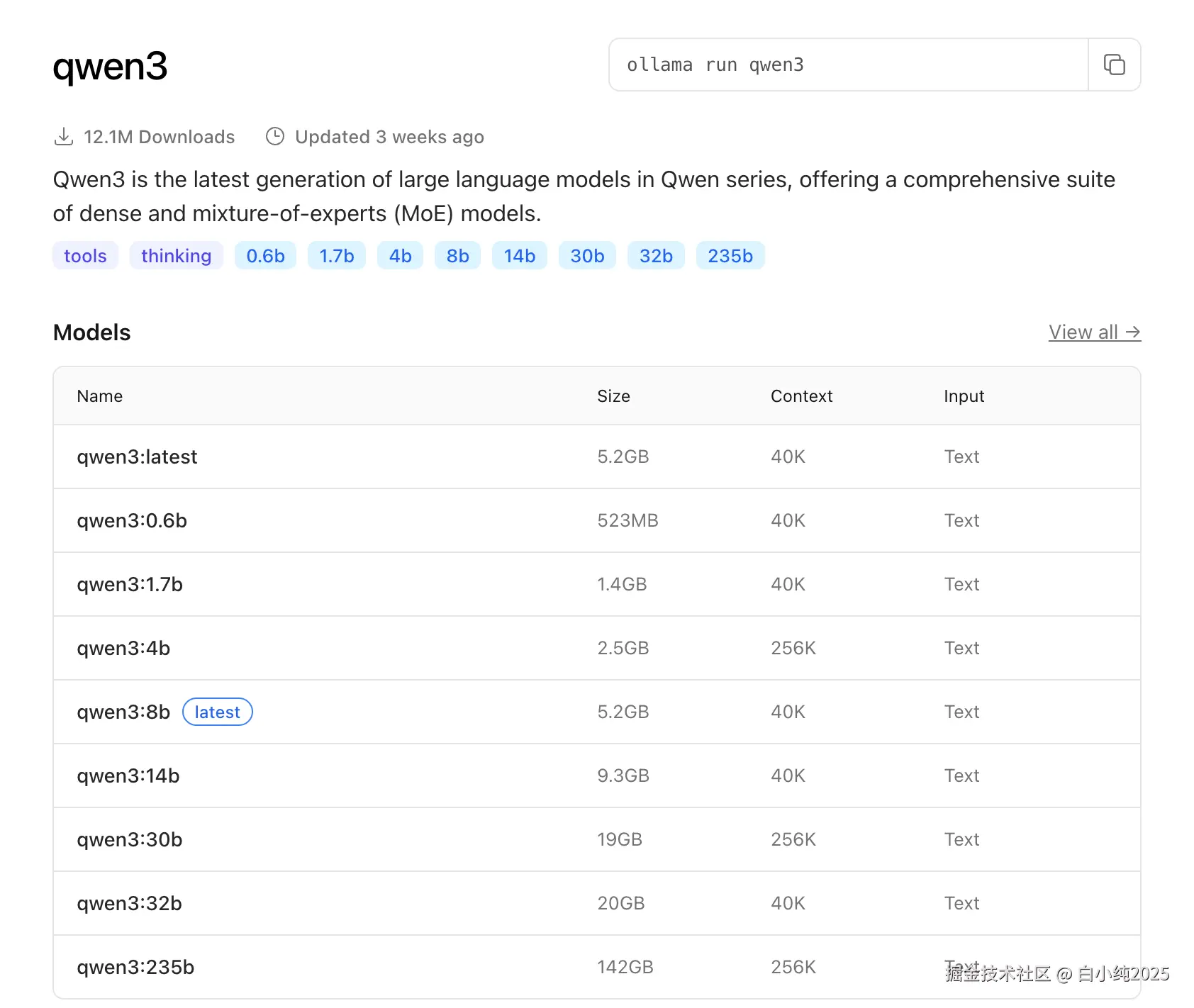Open the qwen3:32b model
This screenshot has width=1194, height=1008.
(x=129, y=904)
